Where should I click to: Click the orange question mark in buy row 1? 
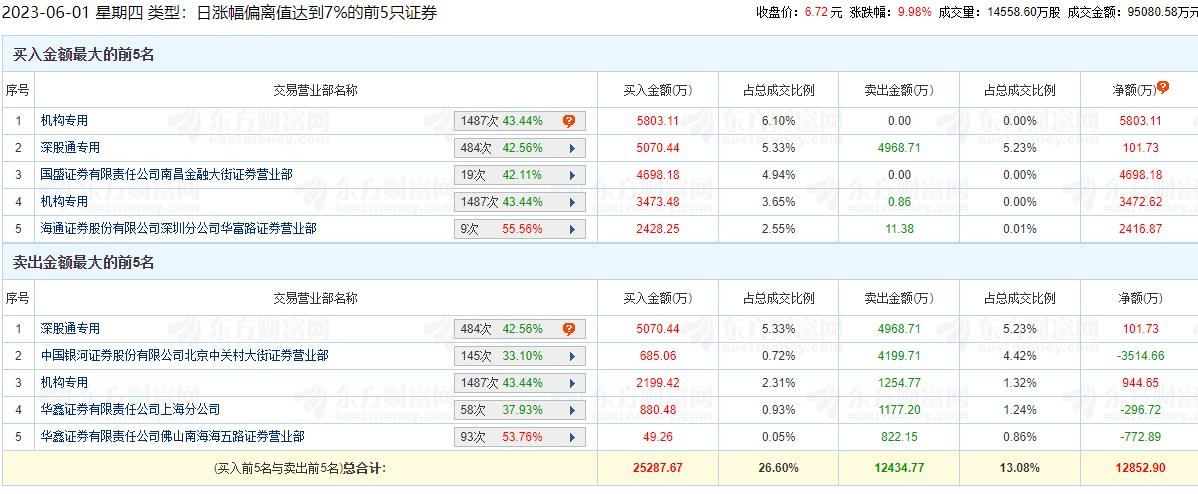tap(569, 121)
